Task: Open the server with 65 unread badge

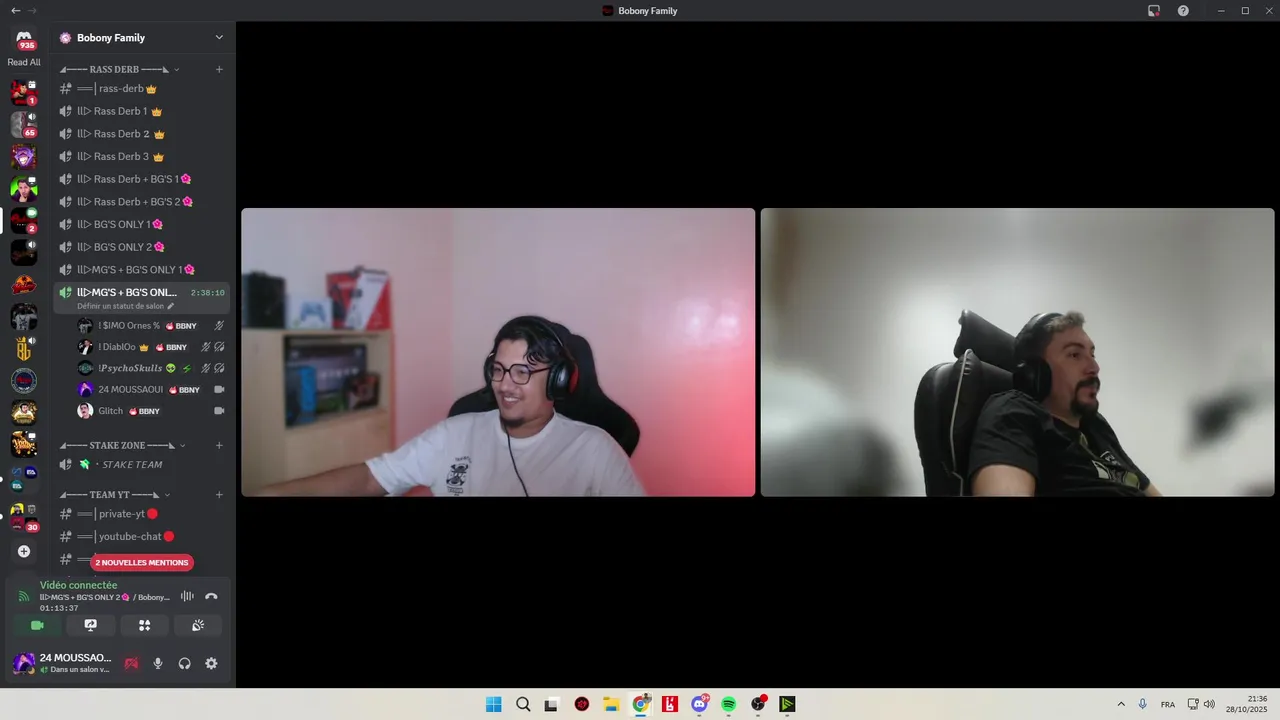Action: click(24, 124)
